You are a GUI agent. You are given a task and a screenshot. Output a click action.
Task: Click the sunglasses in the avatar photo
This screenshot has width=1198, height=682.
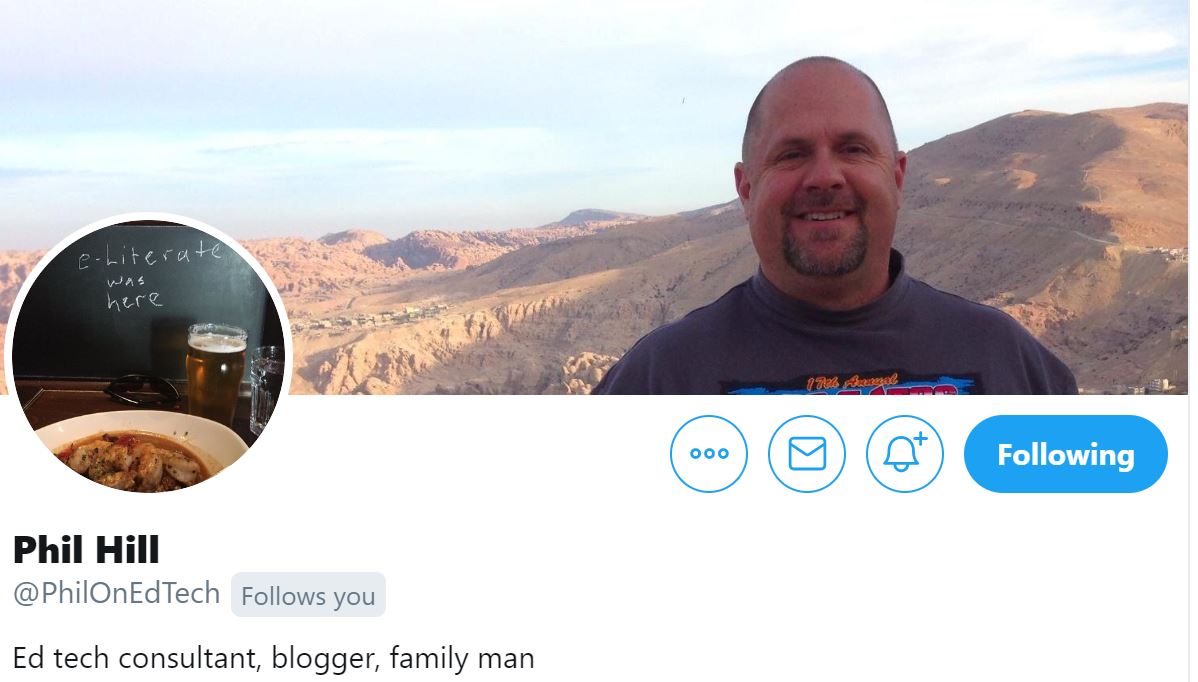[142, 390]
